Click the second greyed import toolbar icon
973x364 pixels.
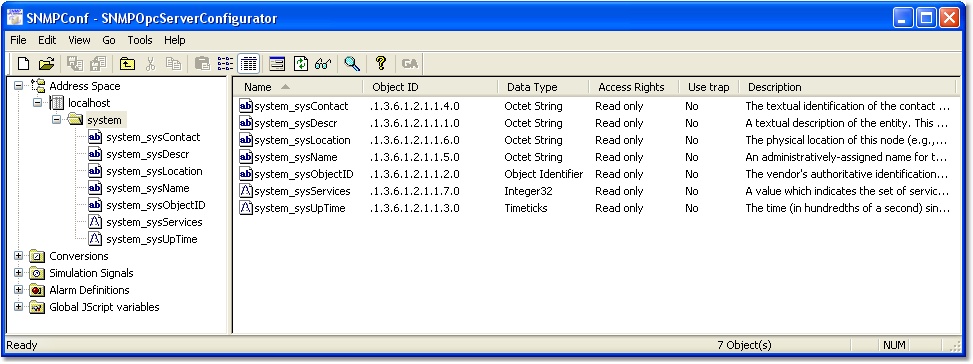pos(98,63)
